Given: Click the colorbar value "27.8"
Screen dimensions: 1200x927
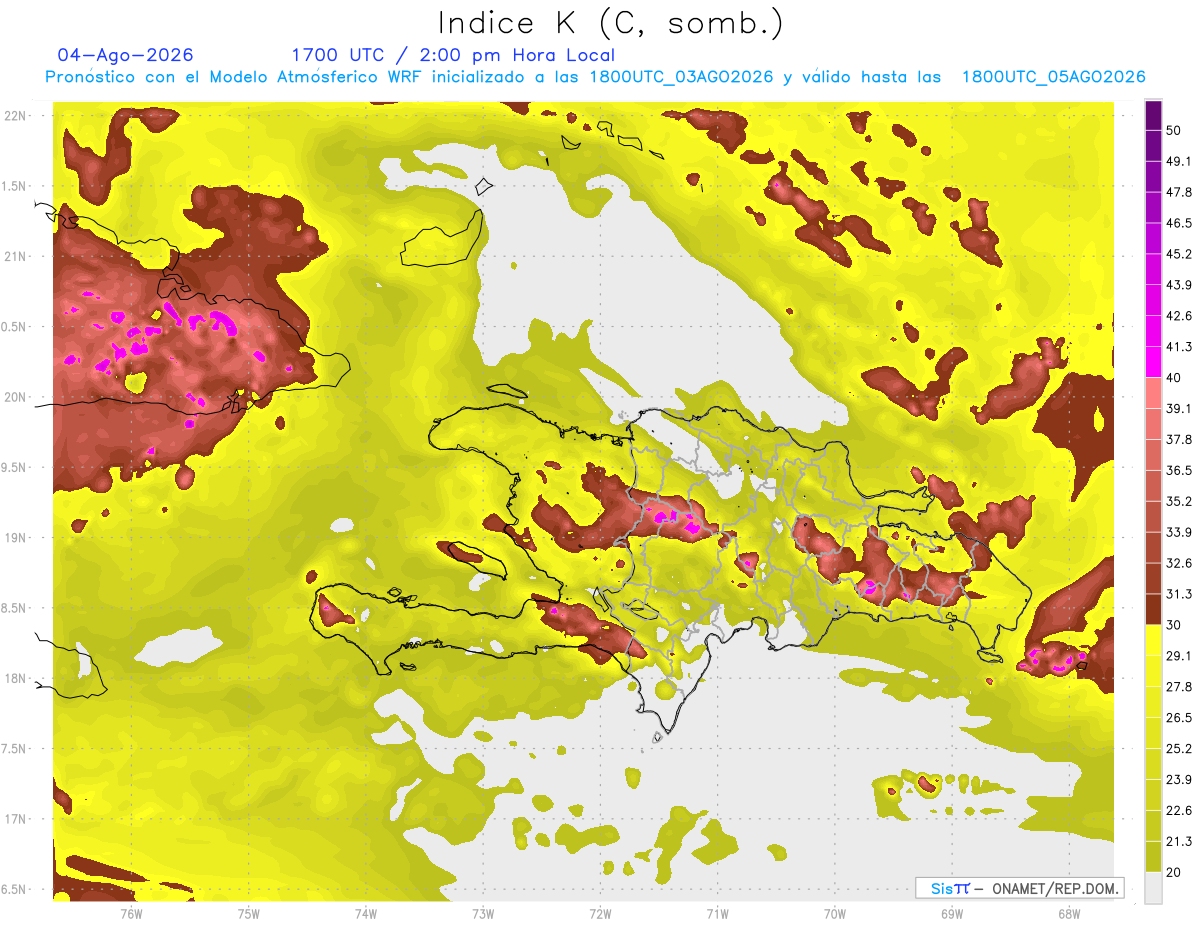Looking at the screenshot, I should coord(1179,687).
